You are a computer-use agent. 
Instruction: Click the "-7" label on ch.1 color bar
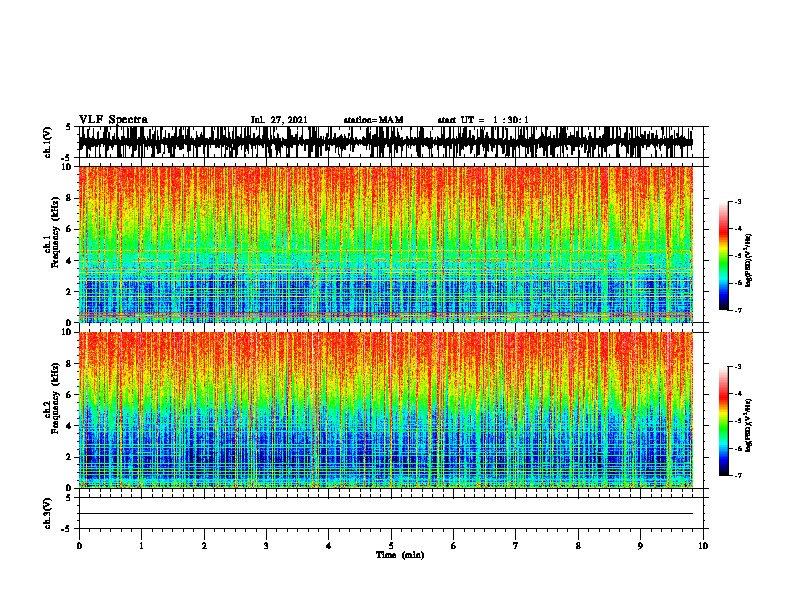[738, 310]
